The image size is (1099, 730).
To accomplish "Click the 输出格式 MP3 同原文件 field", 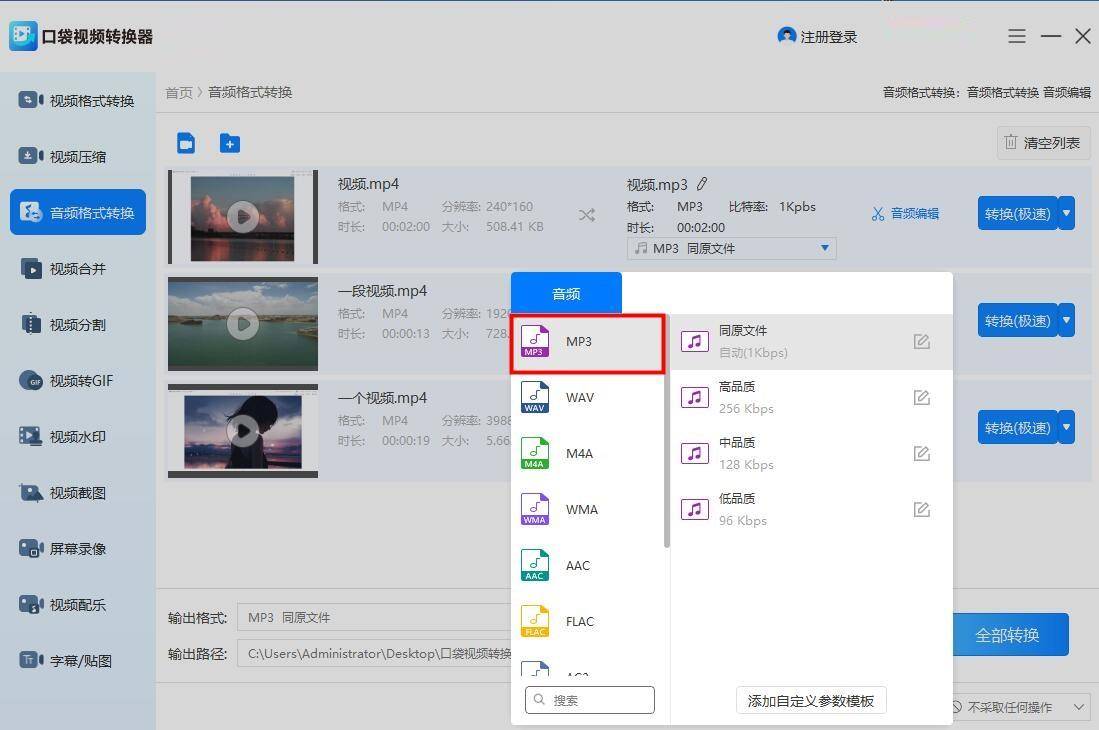I will [x=375, y=617].
